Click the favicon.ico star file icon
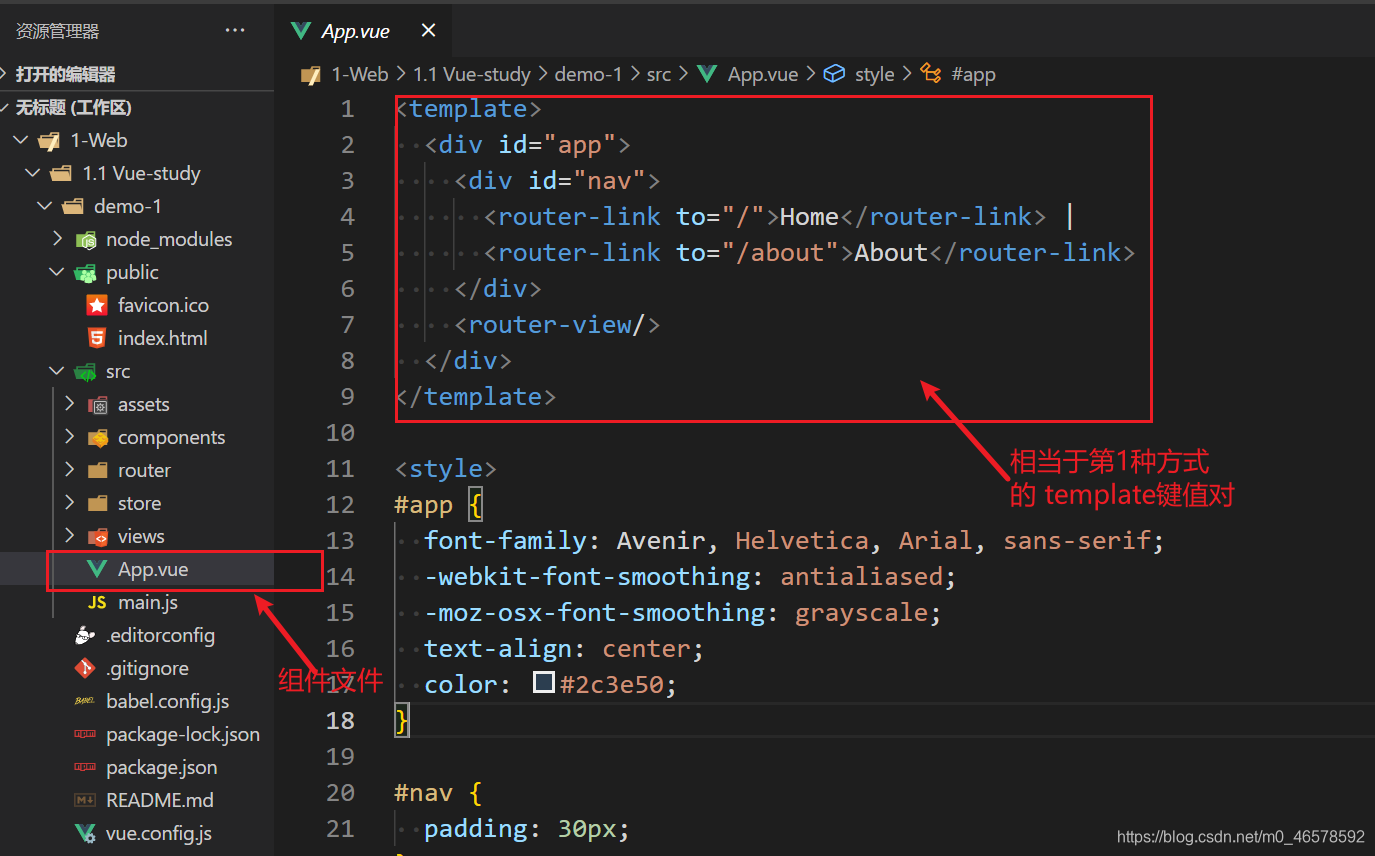 coord(97,305)
